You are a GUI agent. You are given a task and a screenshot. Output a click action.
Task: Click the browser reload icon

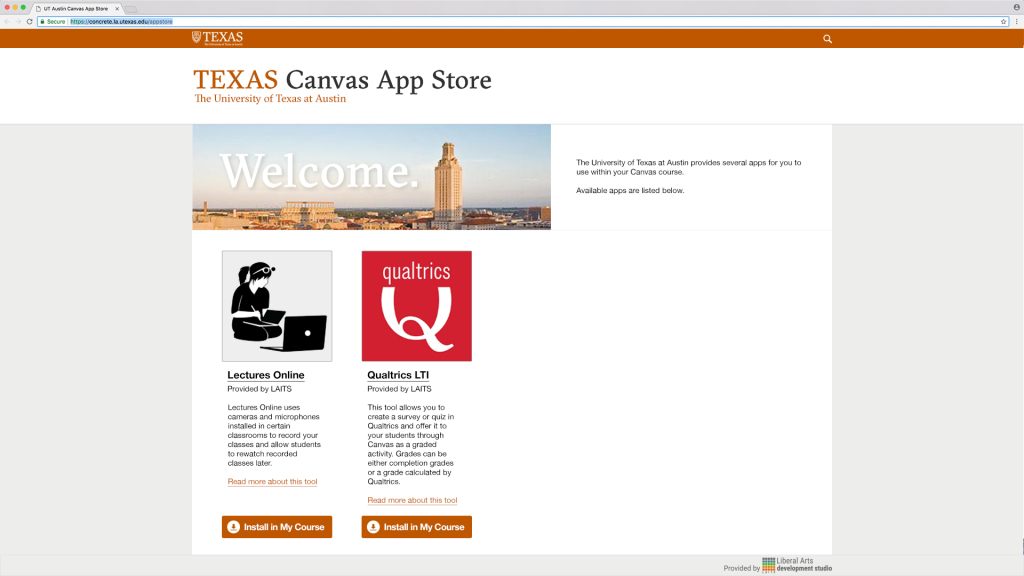29,22
